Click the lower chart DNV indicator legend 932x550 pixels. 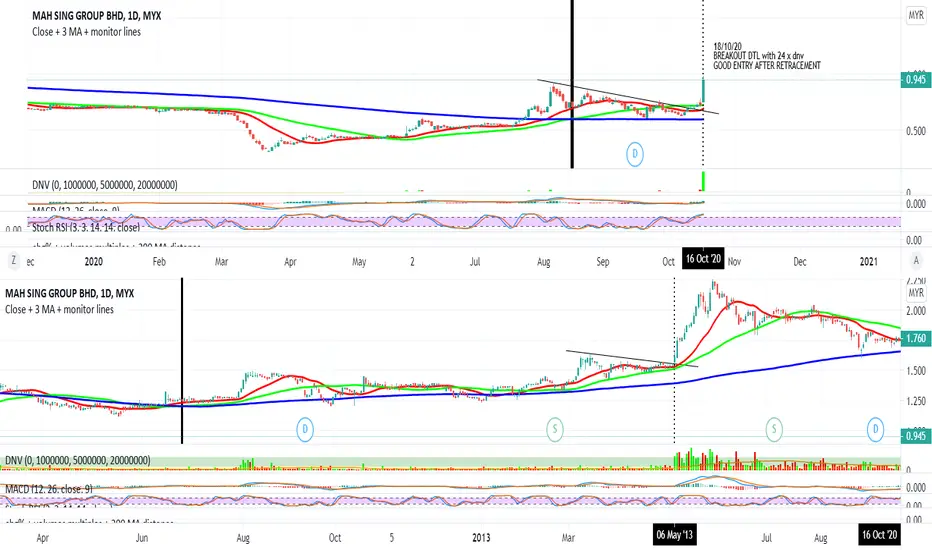point(78,460)
